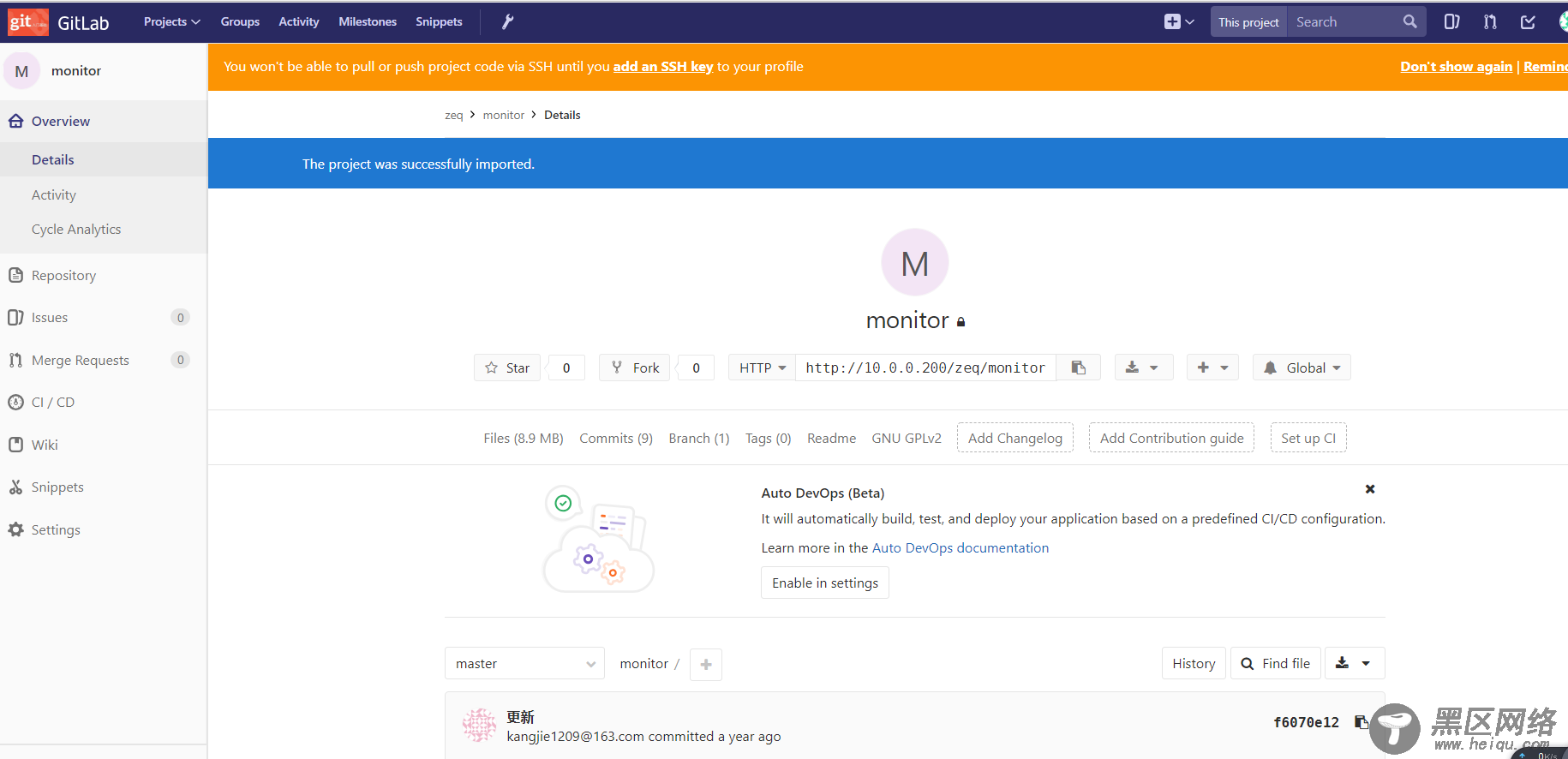
Task: Open Cycle Analytics in sidebar
Action: pos(76,230)
